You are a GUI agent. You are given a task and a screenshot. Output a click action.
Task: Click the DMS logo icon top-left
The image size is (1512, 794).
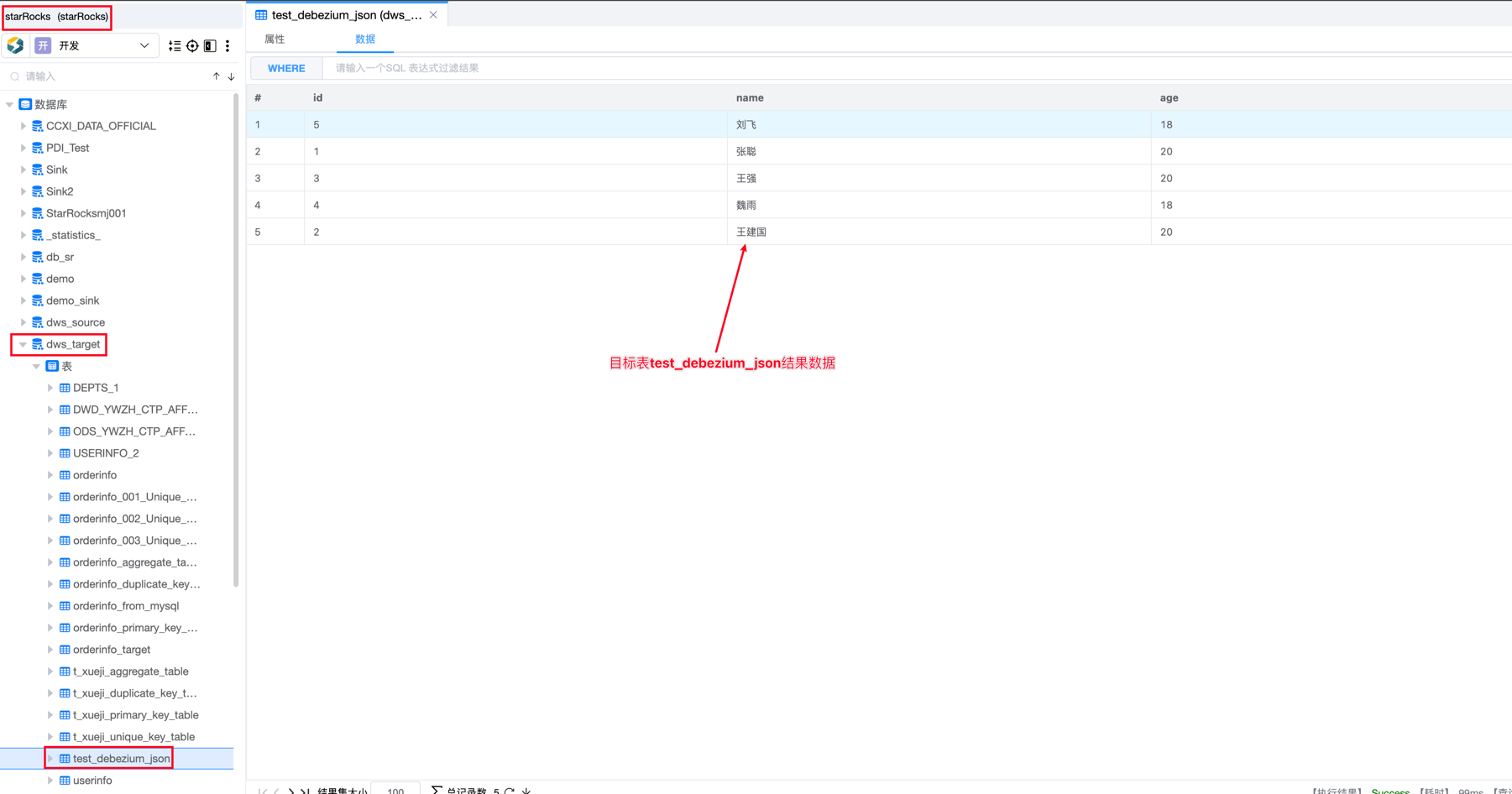pos(14,45)
